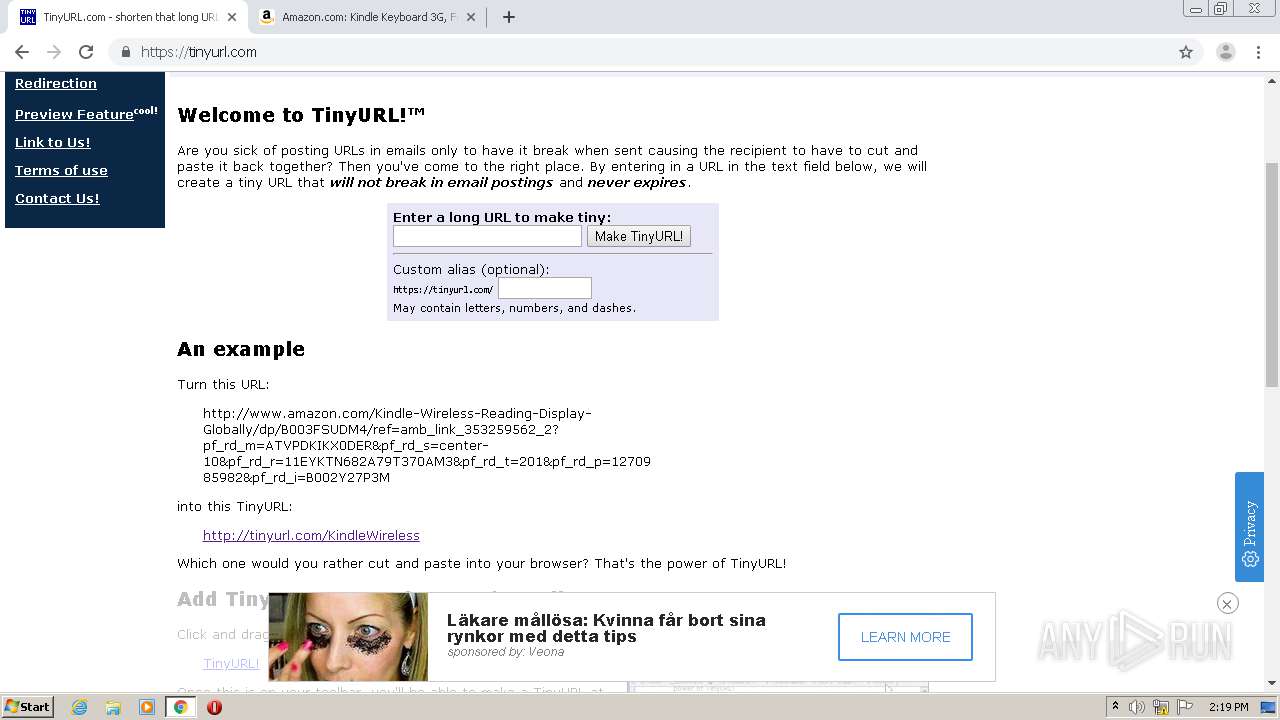The image size is (1280, 720).
Task: Click the page vertical scrollbar thumb
Action: 1272,275
